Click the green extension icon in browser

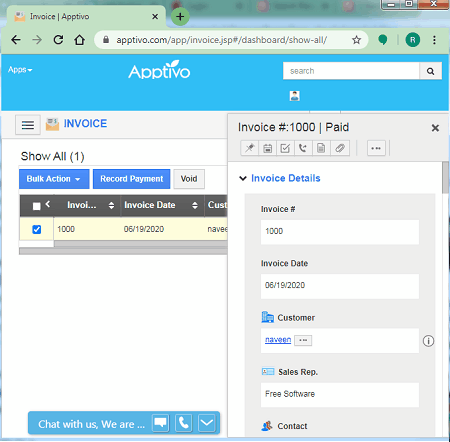383,40
